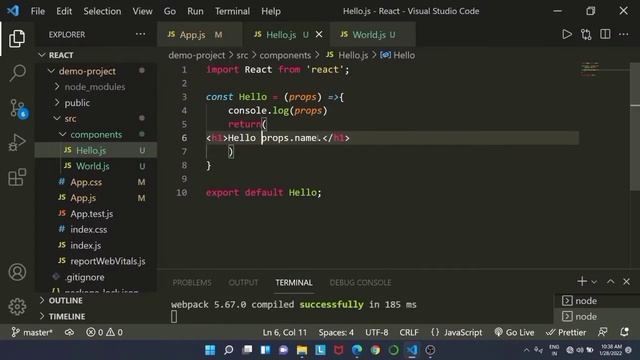This screenshot has height=360, width=640.
Task: Open the Extensions view
Action: coord(17,177)
